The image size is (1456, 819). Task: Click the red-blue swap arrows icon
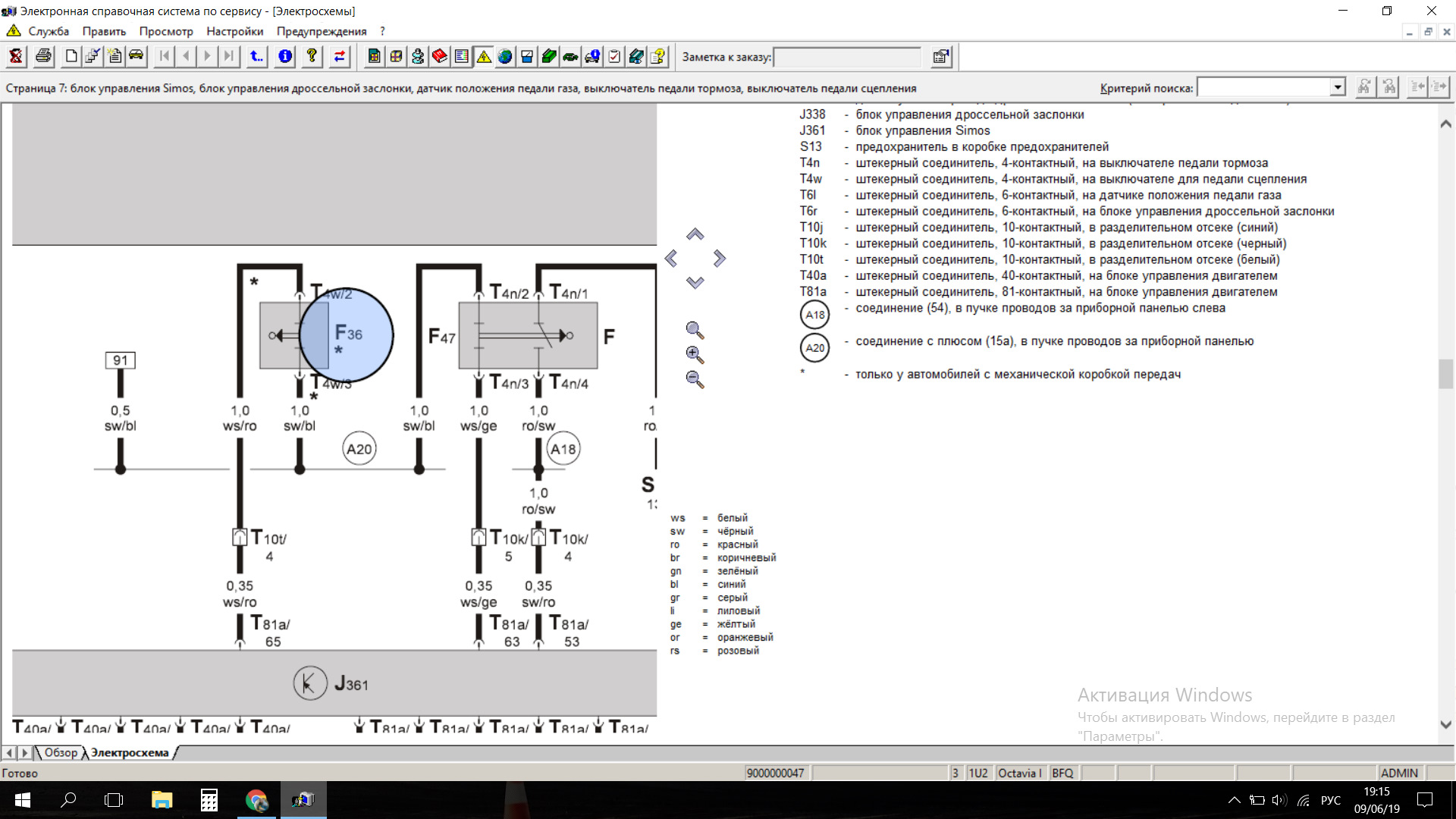coord(339,56)
